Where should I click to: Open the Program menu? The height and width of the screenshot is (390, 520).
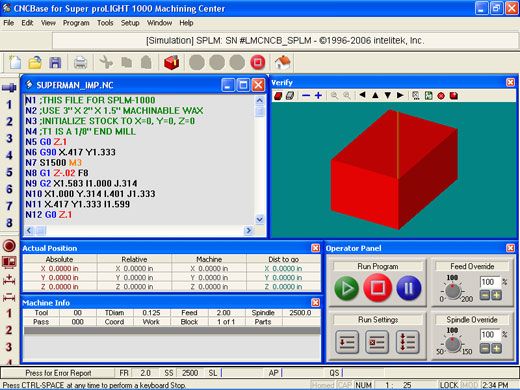76,23
